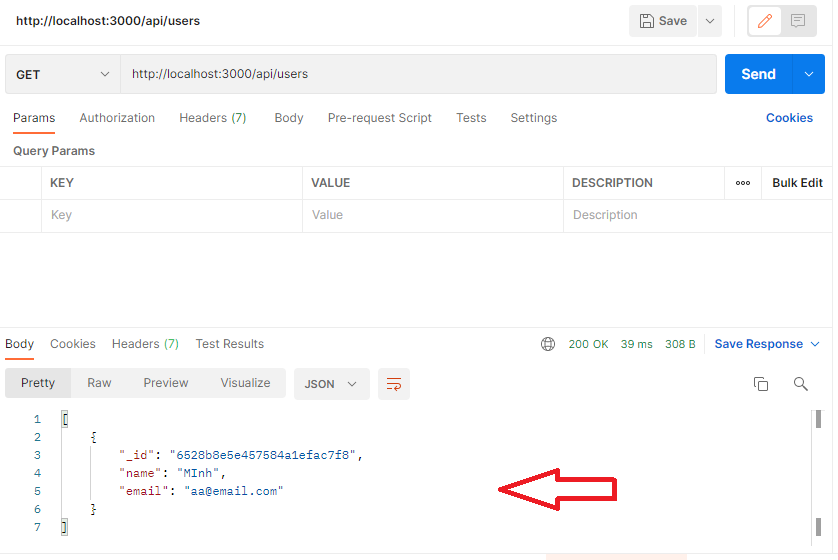Image resolution: width=838 pixels, height=560 pixels.
Task: Open the JSON format dropdown
Action: (x=331, y=384)
